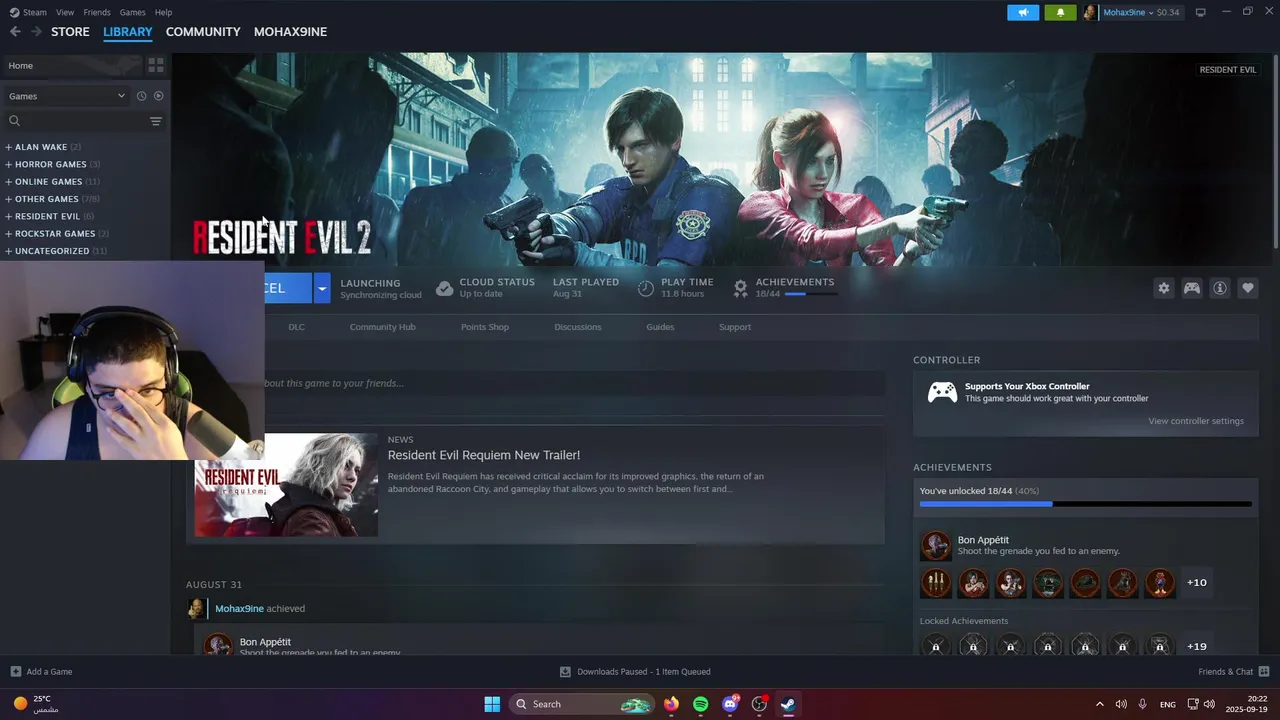Click the back navigation arrow
The height and width of the screenshot is (720, 1280).
15,32
